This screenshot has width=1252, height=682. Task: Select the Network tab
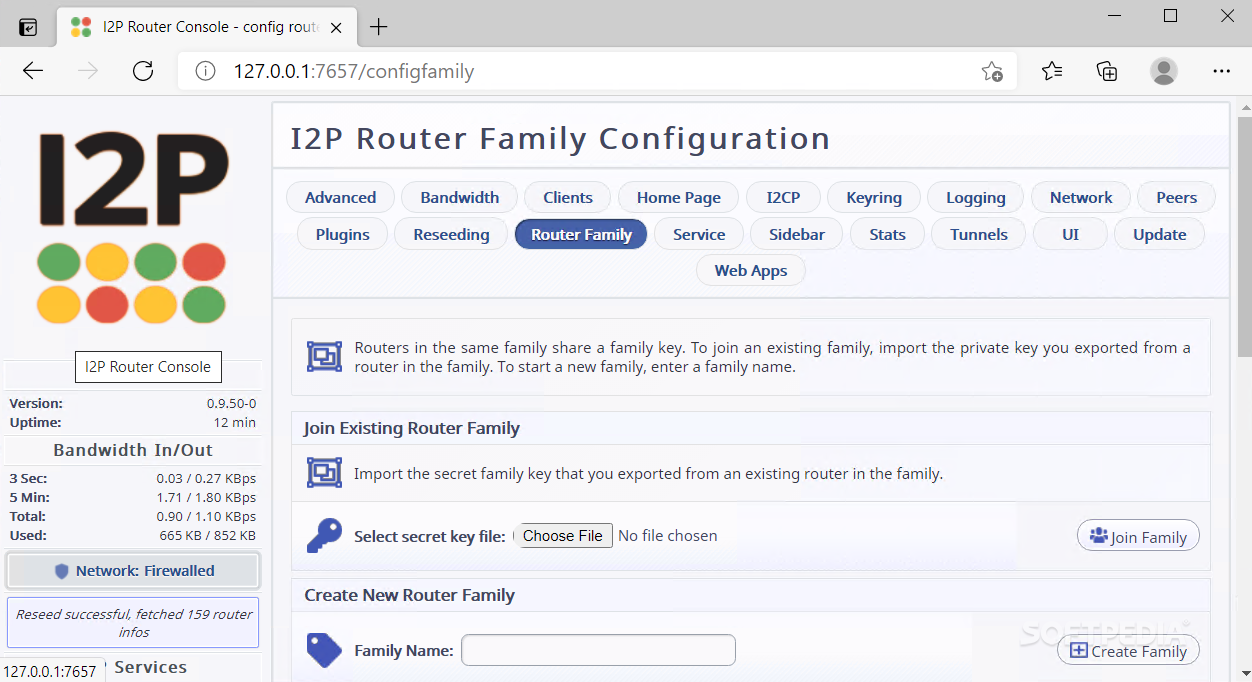(x=1081, y=198)
